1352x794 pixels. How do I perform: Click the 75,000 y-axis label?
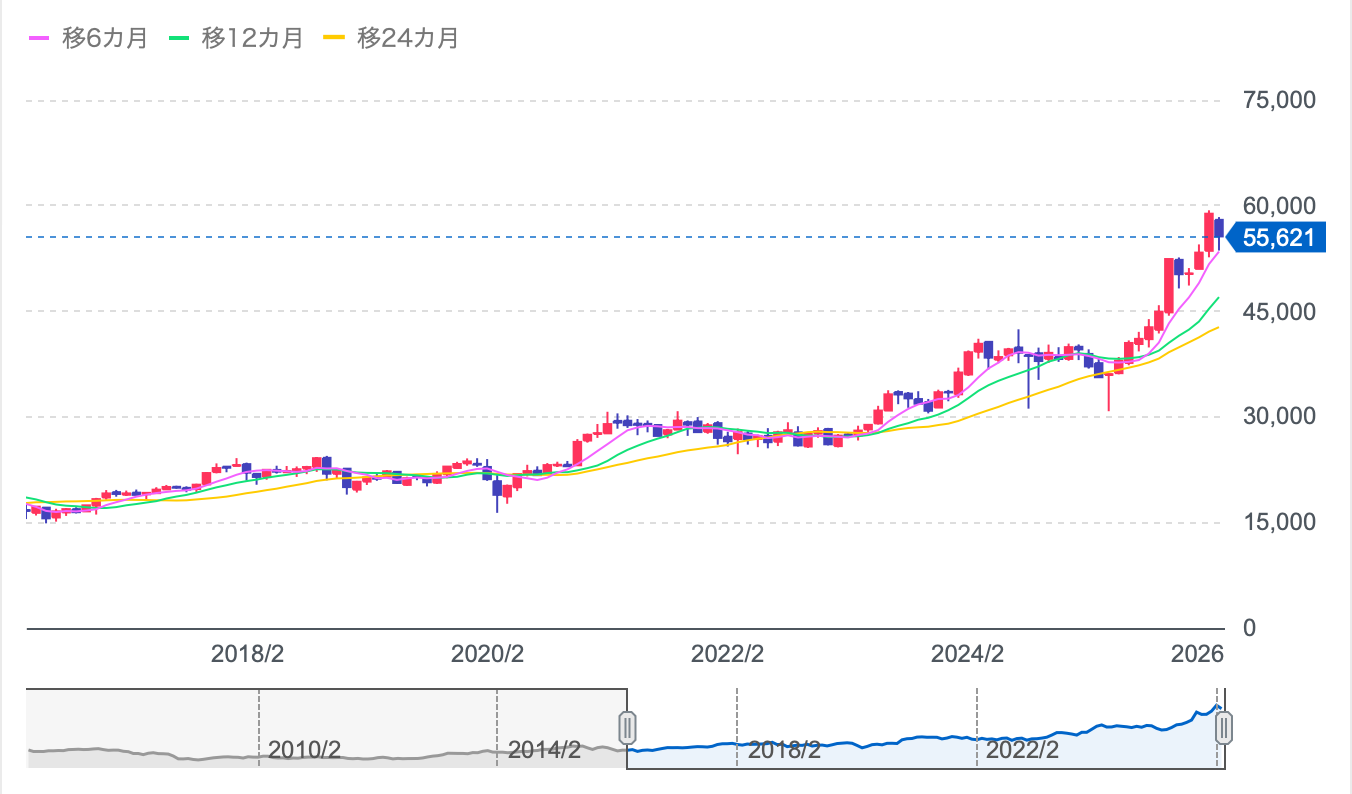pyautogui.click(x=1278, y=100)
